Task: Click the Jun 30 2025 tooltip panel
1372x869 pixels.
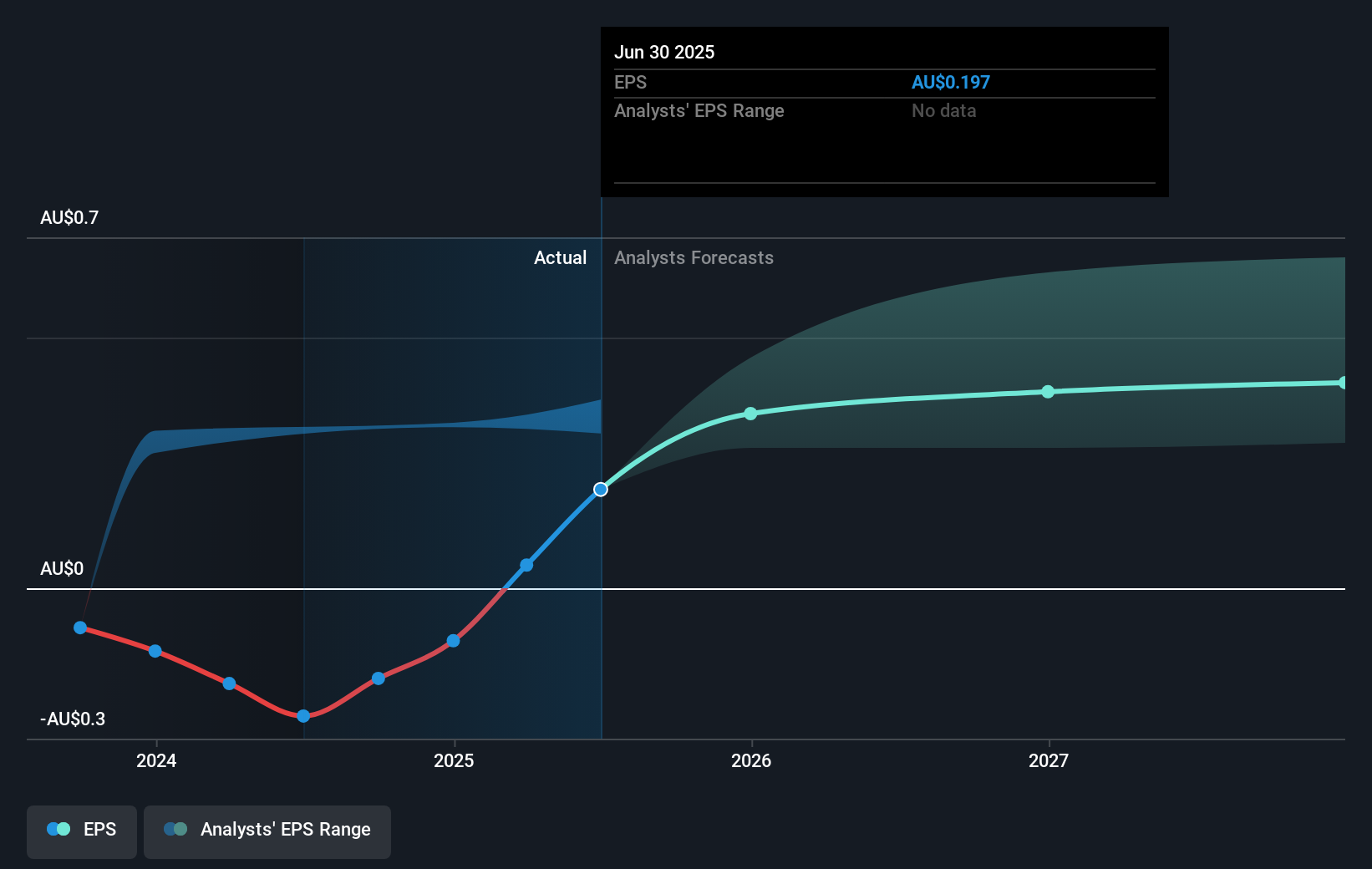Action: [884, 111]
